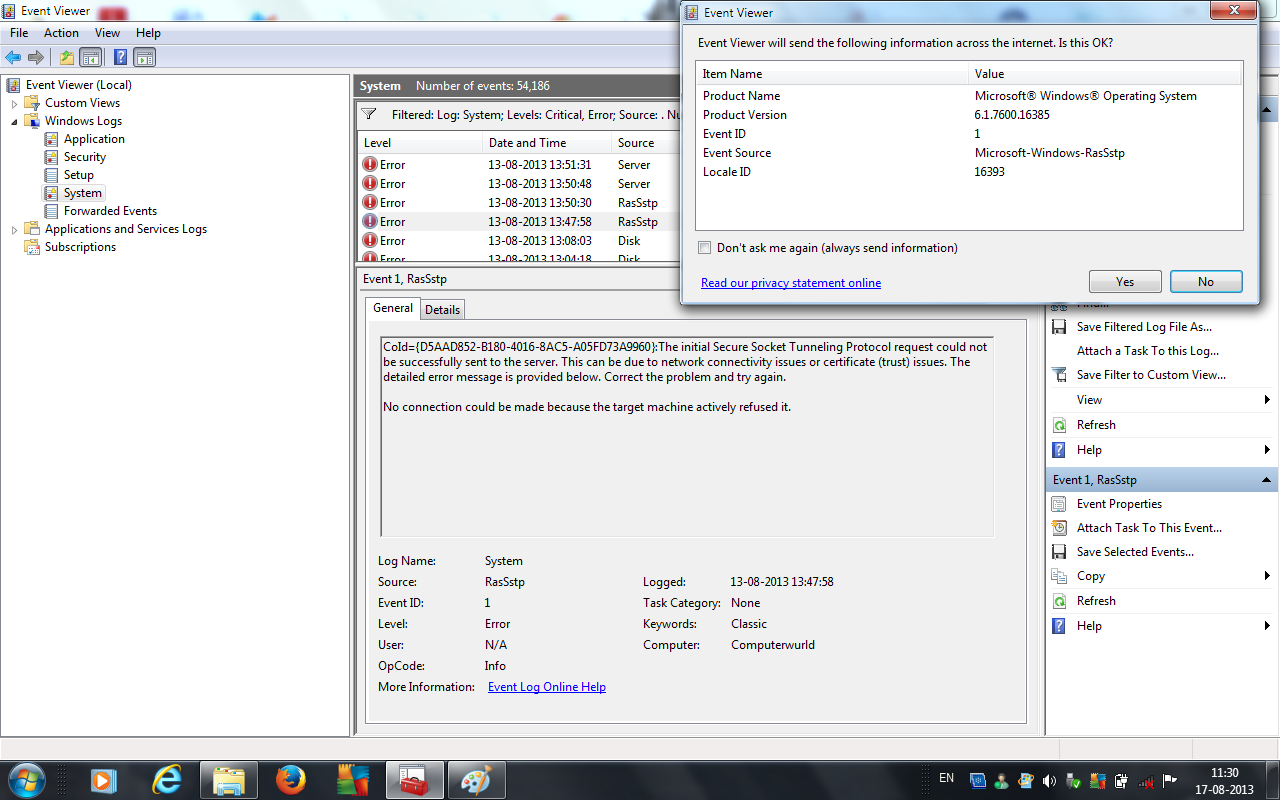Open the View submenu arrow in Actions

pos(1268,400)
